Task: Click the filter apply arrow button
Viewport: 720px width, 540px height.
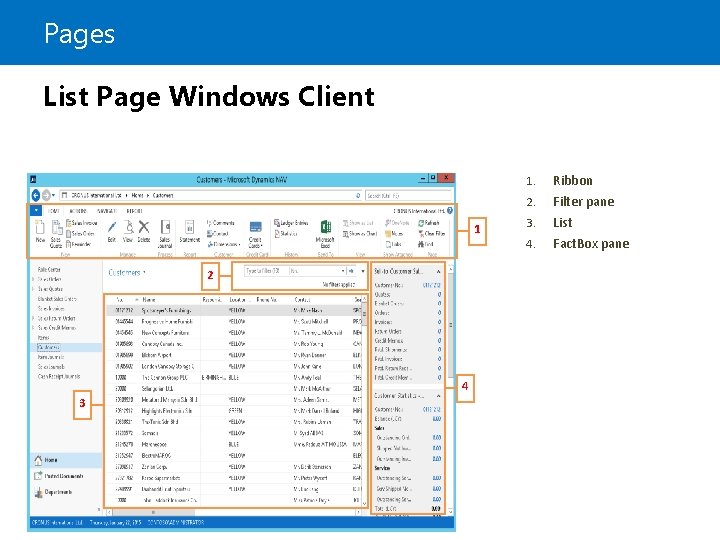Action: pyautogui.click(x=351, y=271)
